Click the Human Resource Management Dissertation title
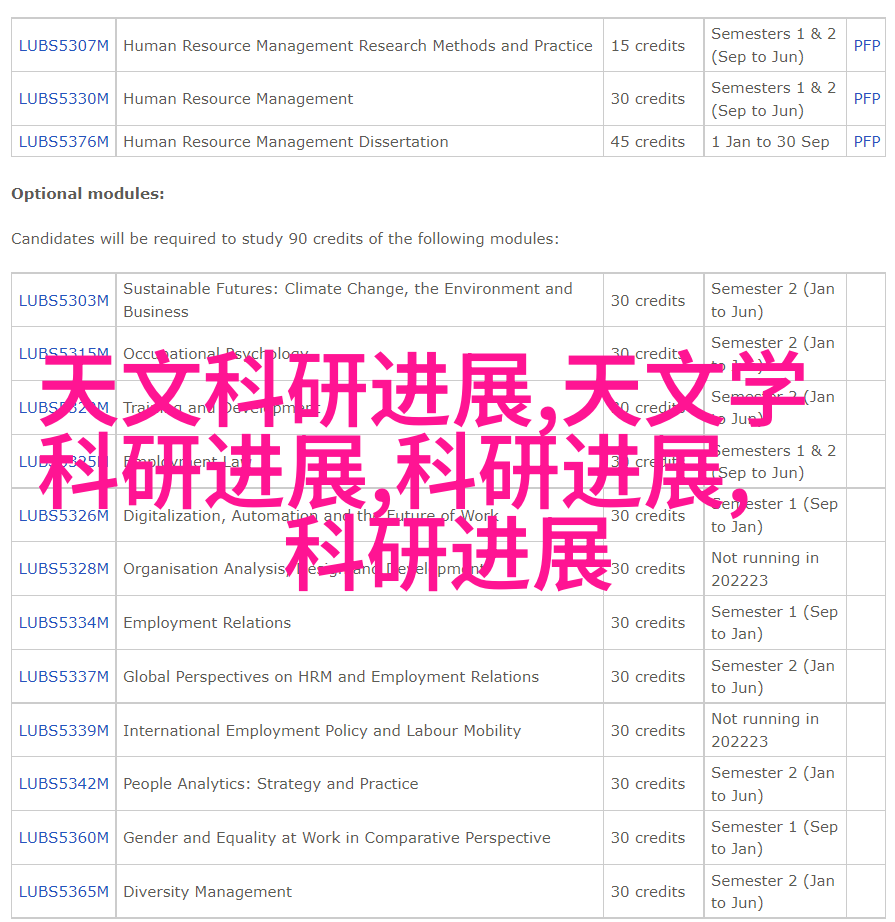The image size is (895, 922). point(286,142)
